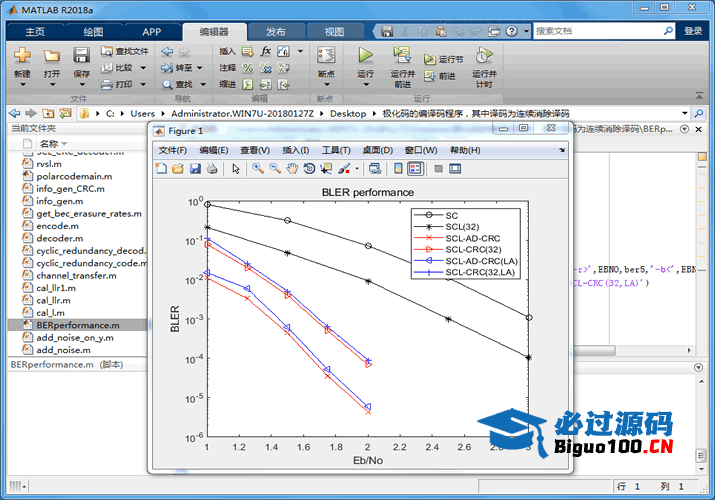
Task: Click the 打开 (Open) folder icon
Action: [x=52, y=56]
